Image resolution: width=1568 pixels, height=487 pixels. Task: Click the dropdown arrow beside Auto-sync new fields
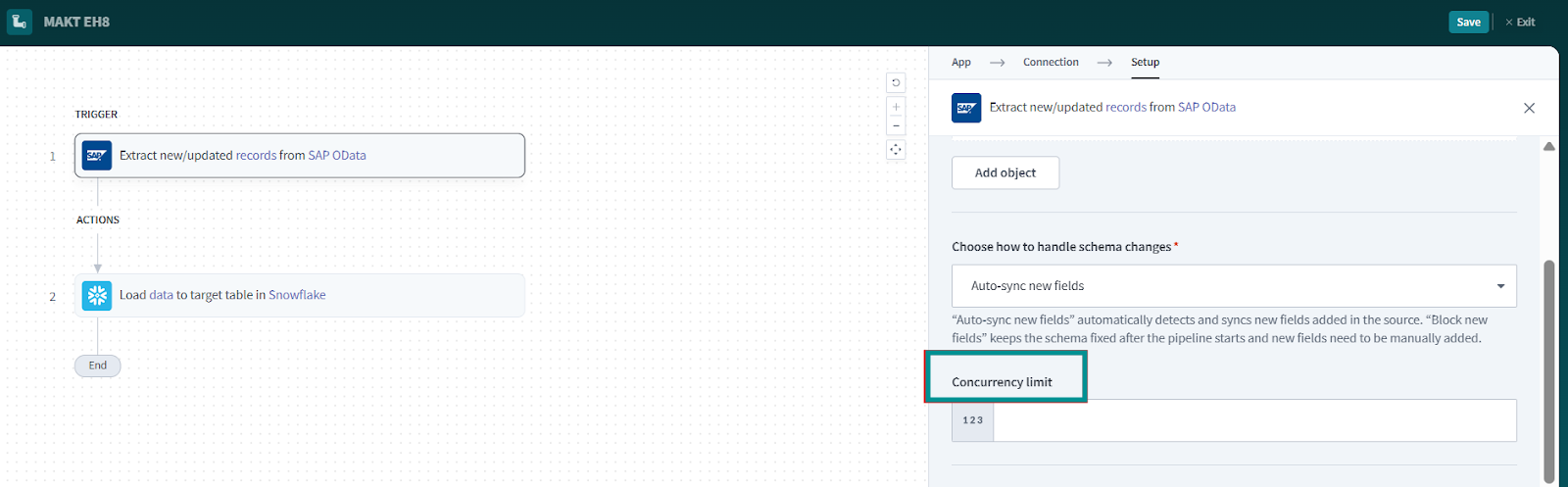[1500, 286]
